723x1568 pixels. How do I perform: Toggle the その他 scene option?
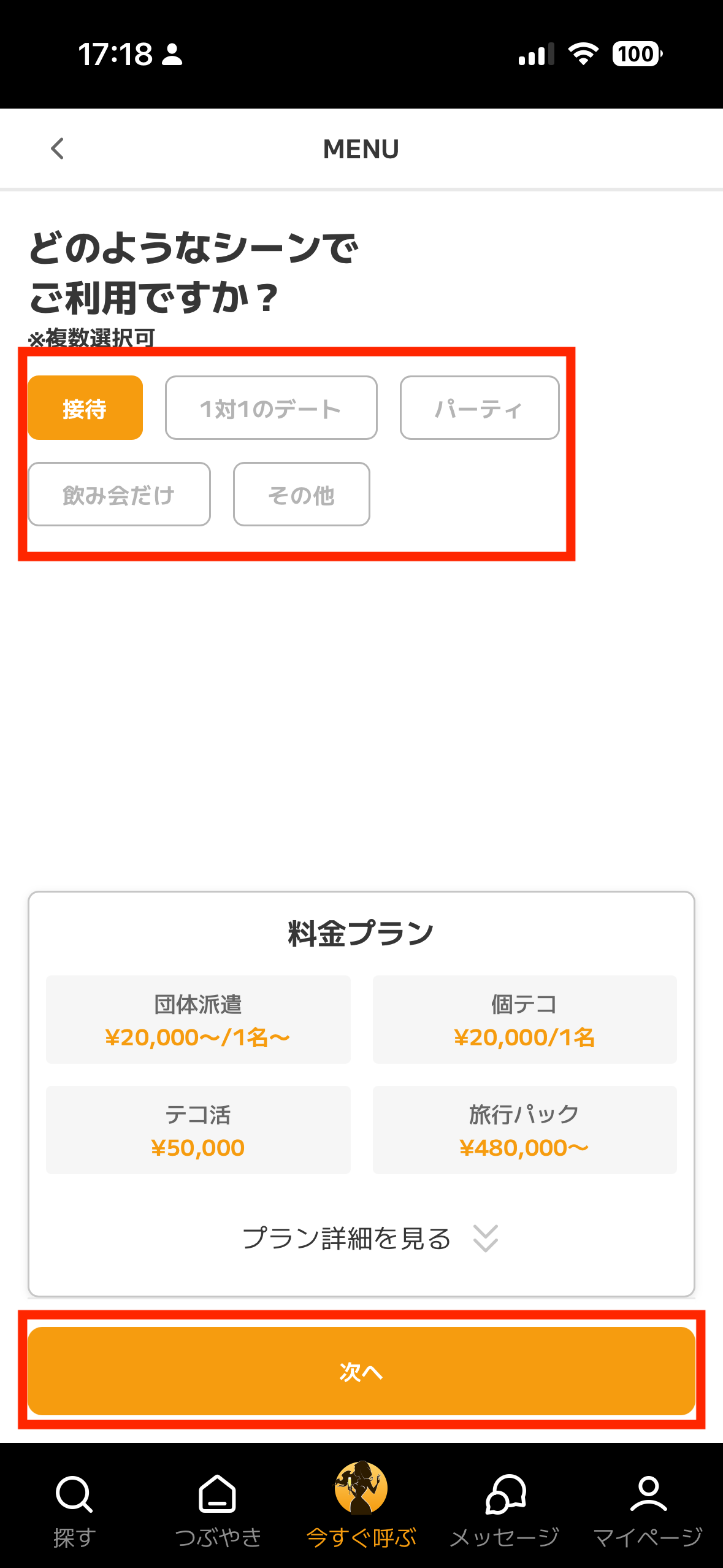(x=301, y=494)
